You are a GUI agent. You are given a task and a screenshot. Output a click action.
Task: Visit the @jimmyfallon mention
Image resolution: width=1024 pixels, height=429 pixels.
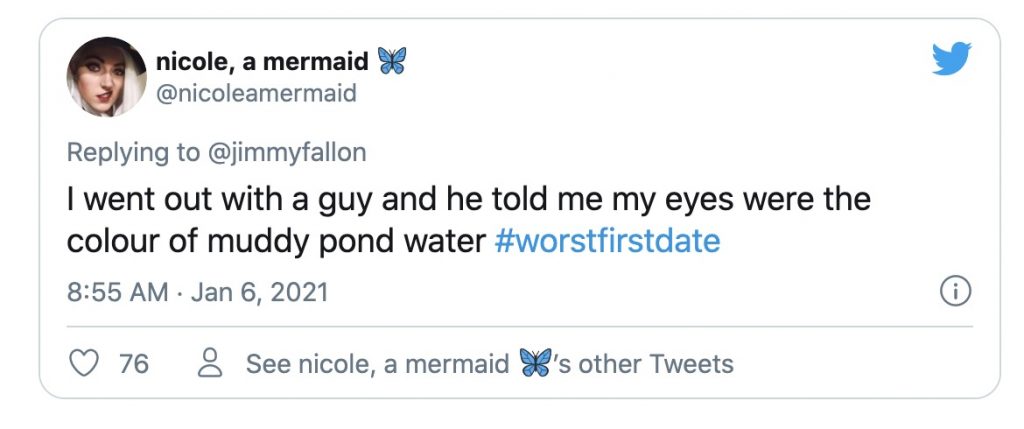(x=287, y=152)
